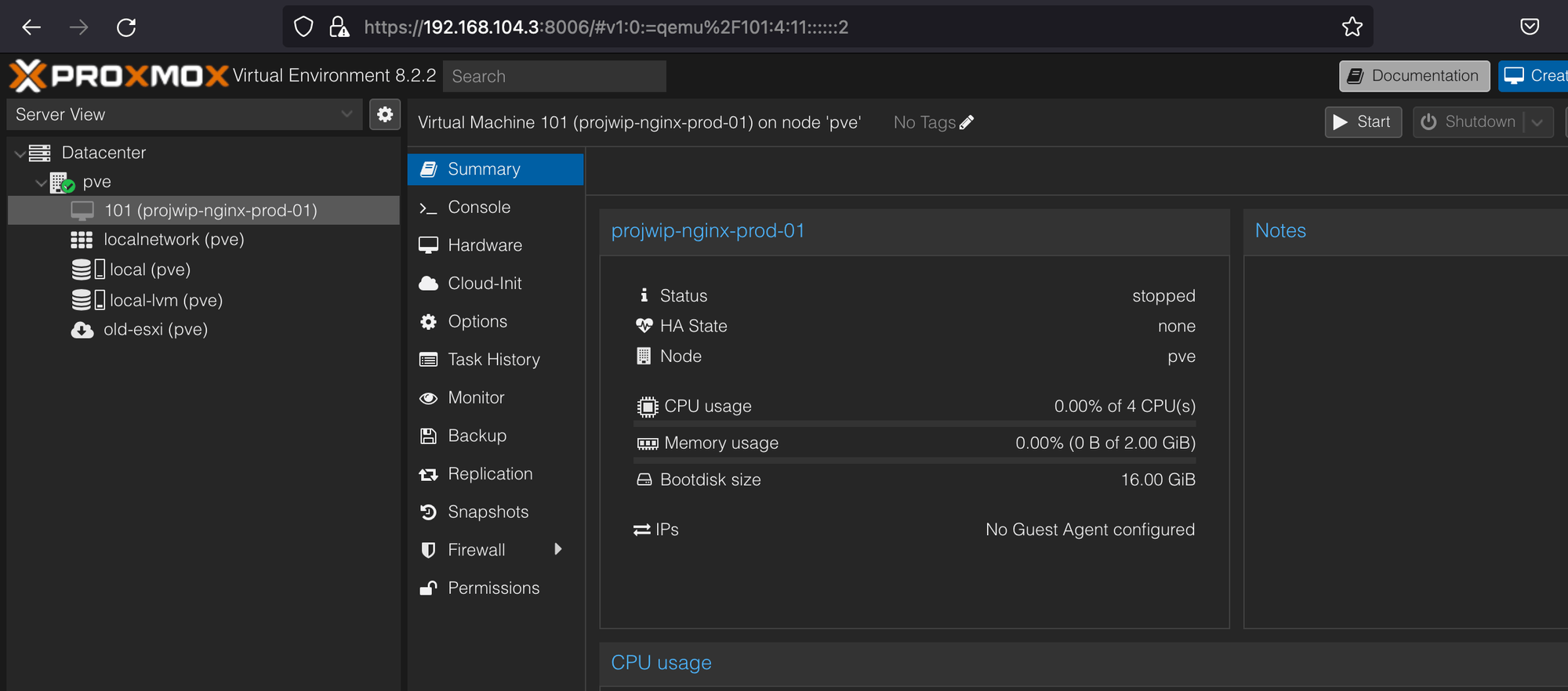Open the Cloud-Init tab

495,283
